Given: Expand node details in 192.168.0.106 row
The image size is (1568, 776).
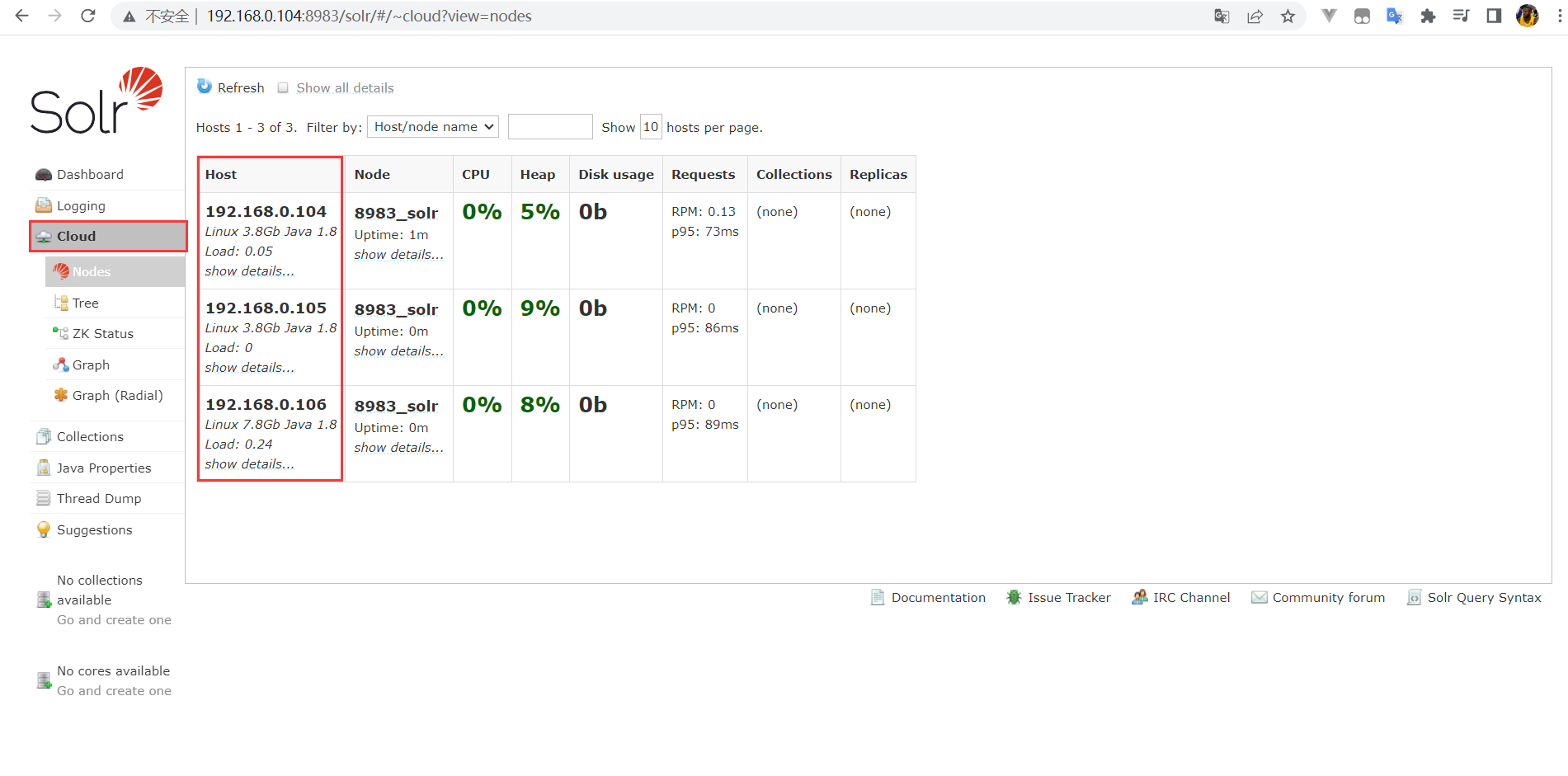Looking at the screenshot, I should click(x=398, y=447).
